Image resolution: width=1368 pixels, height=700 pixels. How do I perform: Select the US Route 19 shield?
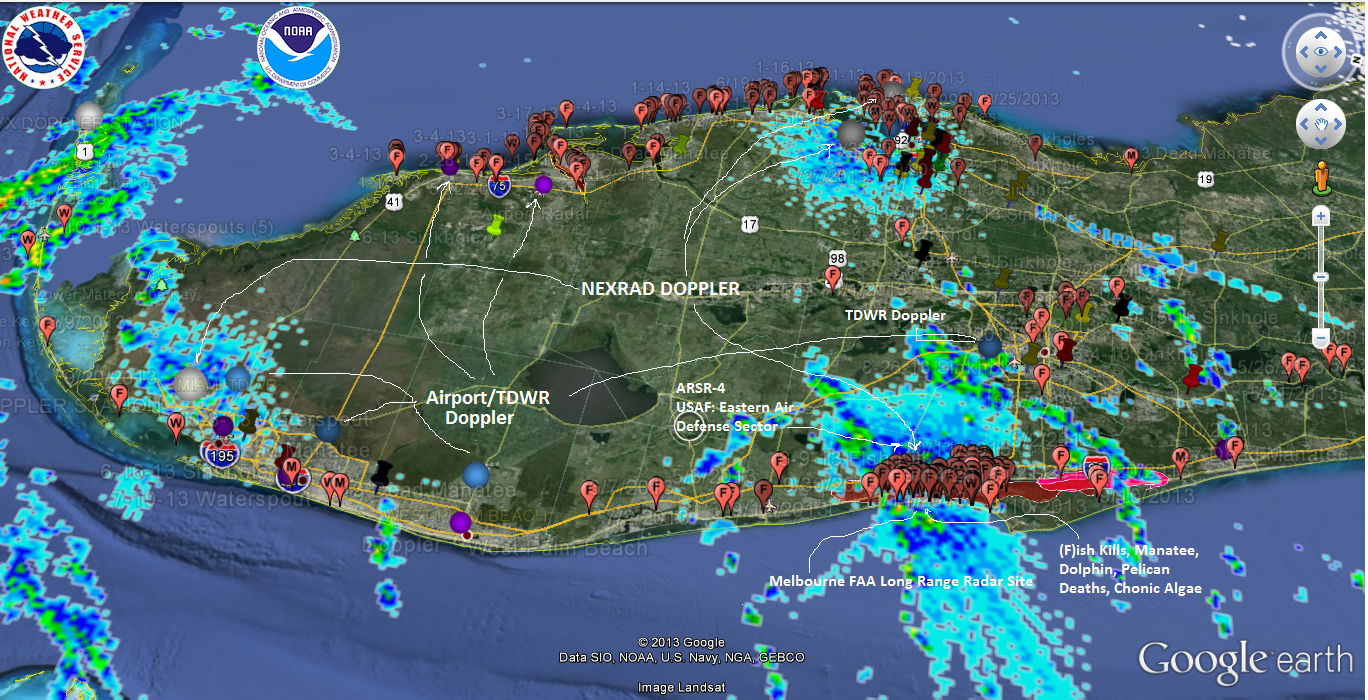click(1206, 179)
